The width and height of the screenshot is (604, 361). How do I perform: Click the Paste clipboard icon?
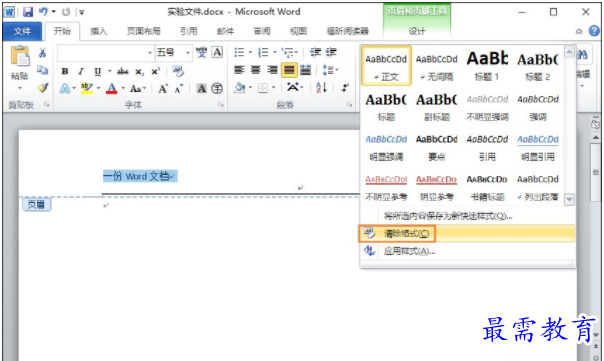19,56
